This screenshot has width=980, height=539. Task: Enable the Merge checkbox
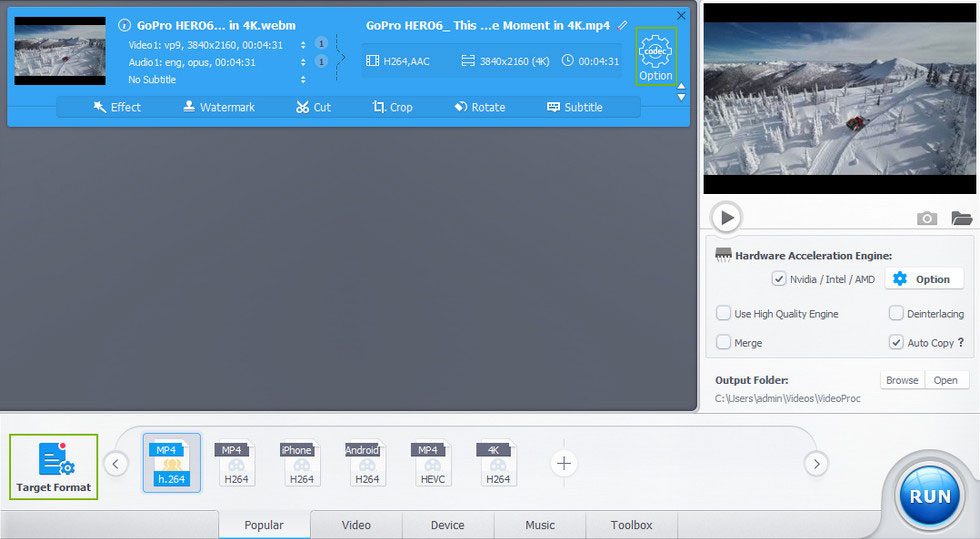(723, 342)
